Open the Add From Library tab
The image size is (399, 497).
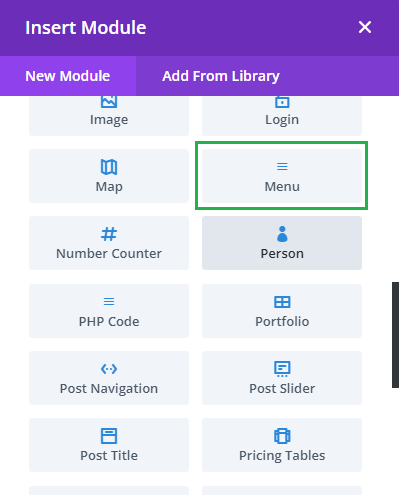[221, 76]
